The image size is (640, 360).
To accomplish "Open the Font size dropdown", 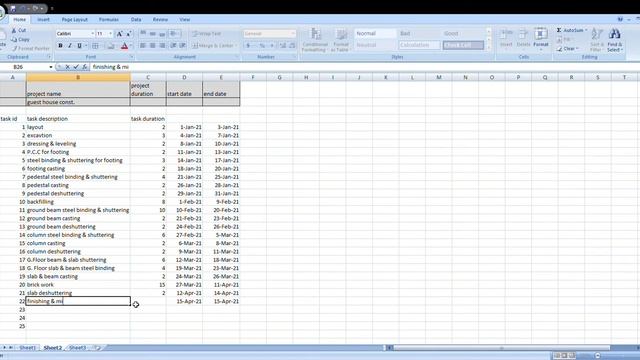I will [x=110, y=33].
